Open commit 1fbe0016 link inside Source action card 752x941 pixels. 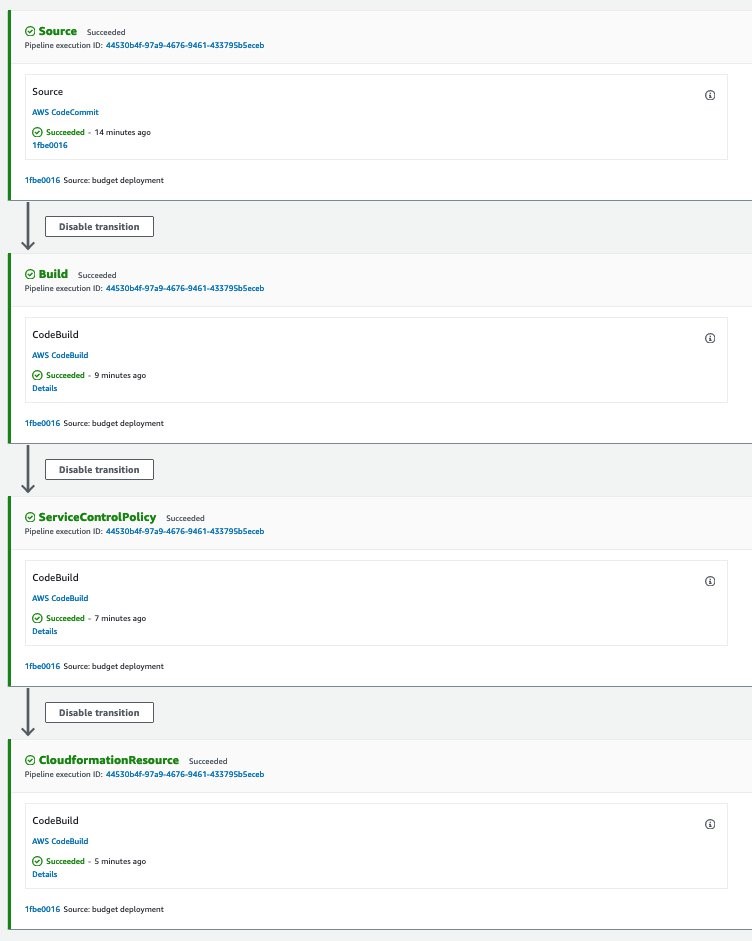(x=50, y=145)
